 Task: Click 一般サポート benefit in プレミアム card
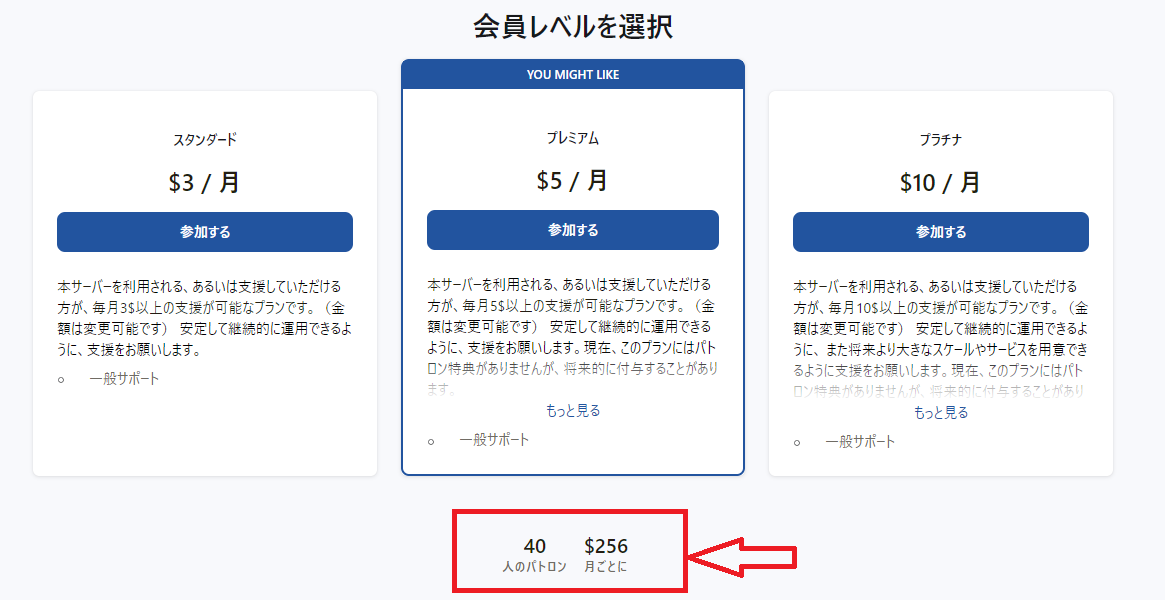494,440
